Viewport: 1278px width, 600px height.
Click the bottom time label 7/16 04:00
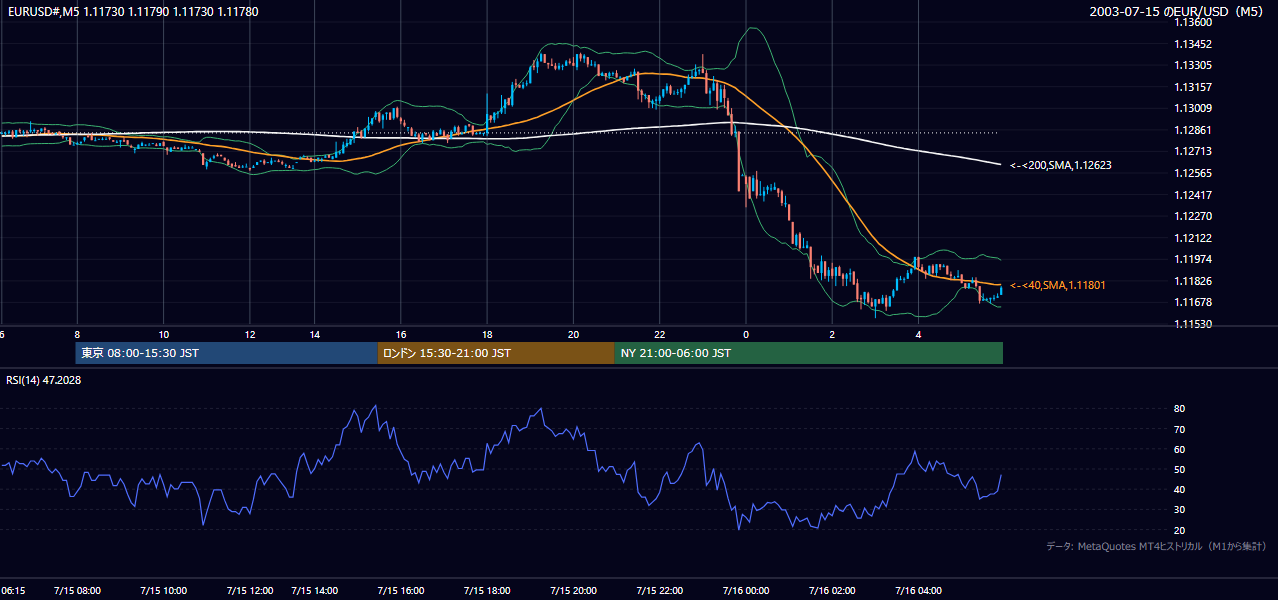tap(918, 591)
